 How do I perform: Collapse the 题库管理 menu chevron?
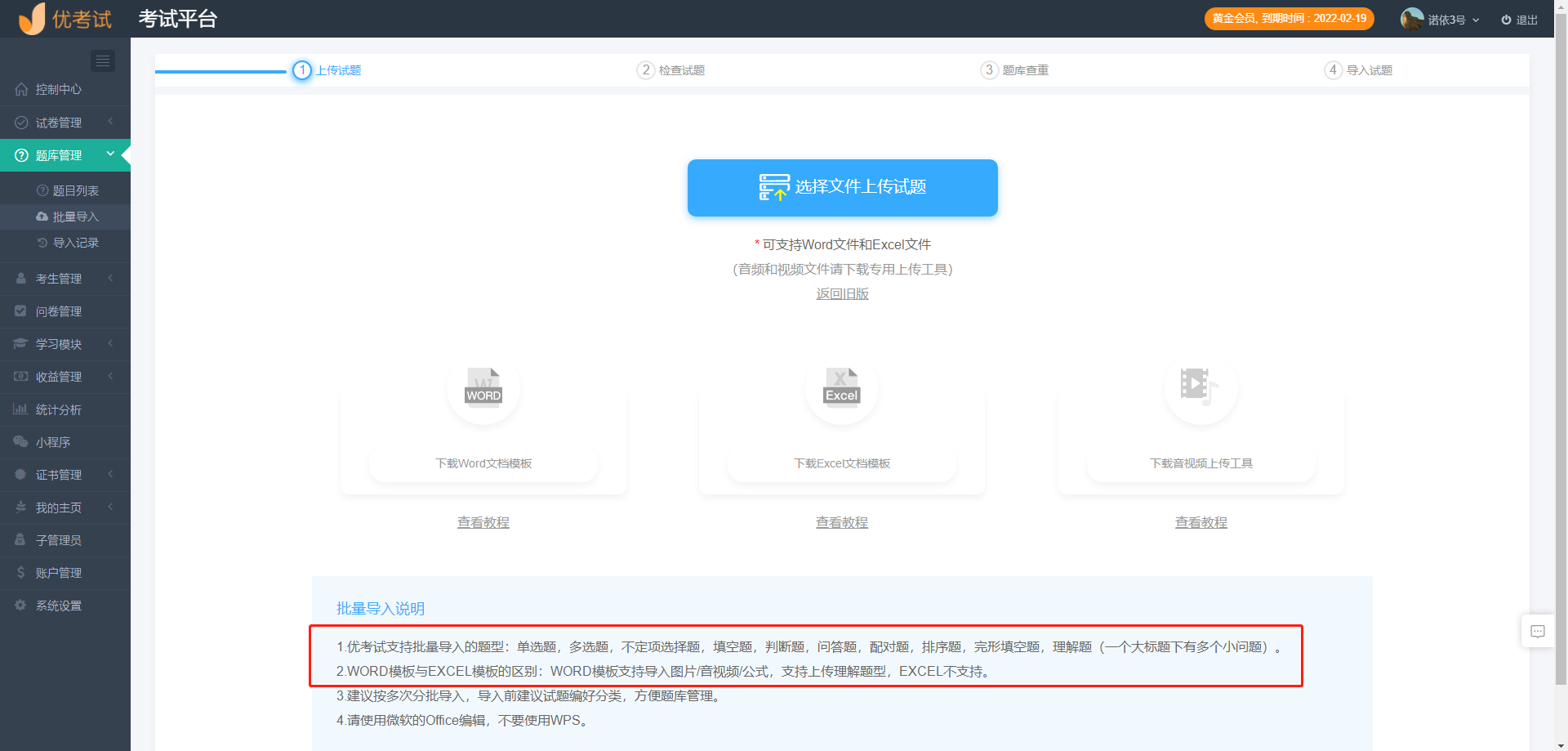(110, 154)
